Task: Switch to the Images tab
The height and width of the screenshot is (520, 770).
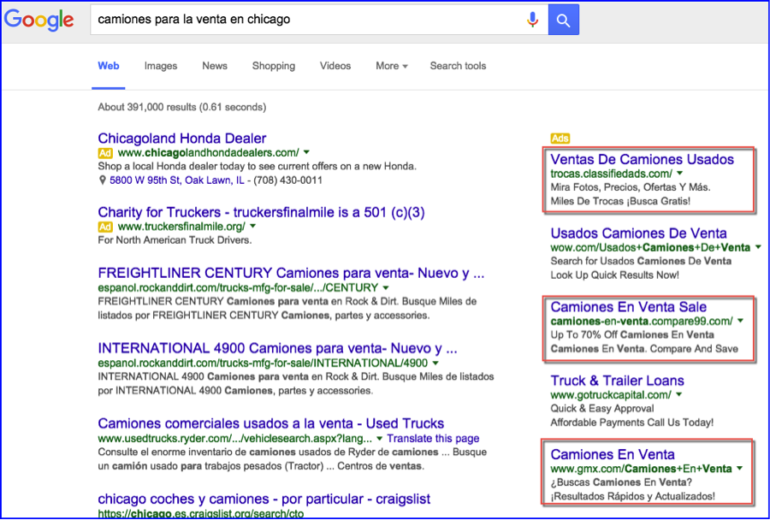Action: tap(161, 66)
